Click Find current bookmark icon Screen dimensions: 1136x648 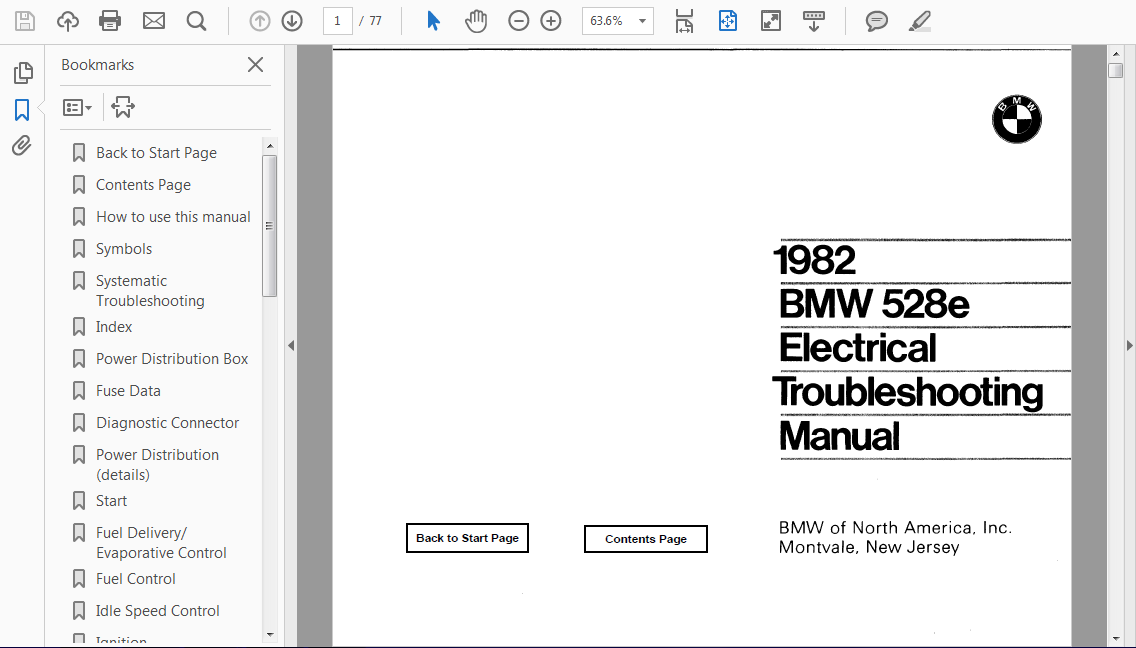pyautogui.click(x=122, y=107)
